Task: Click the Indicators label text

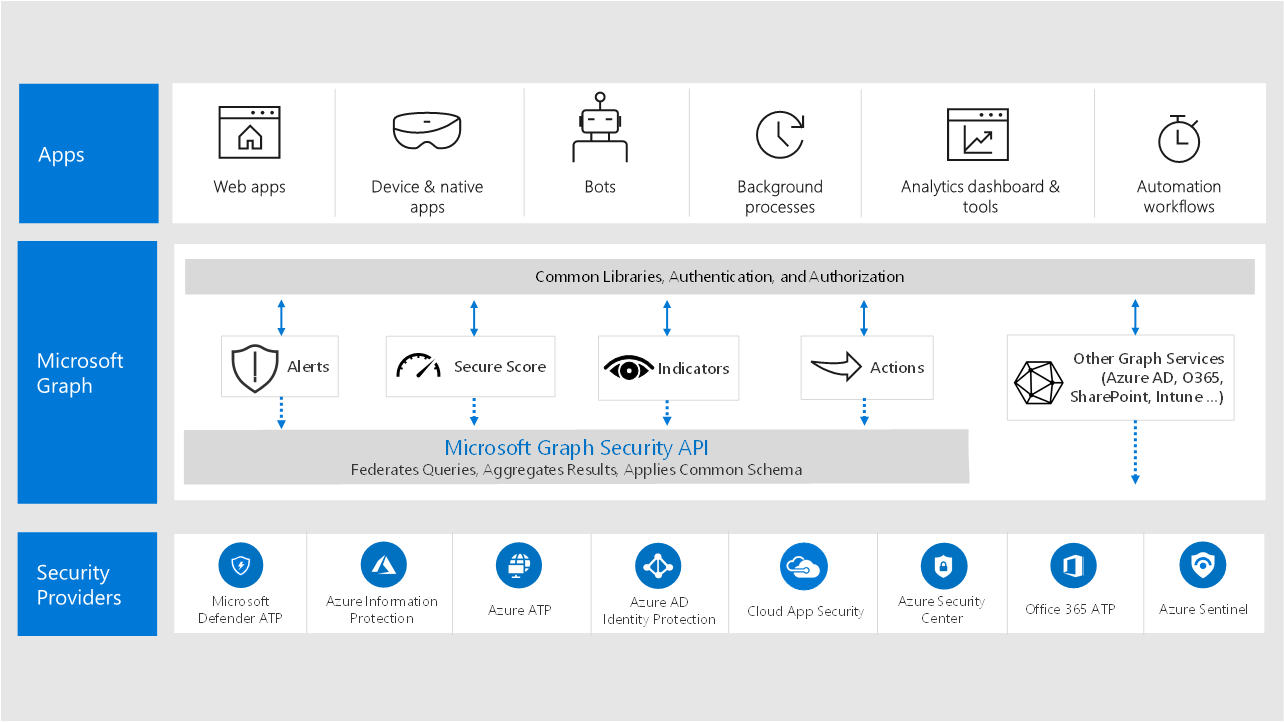Action: pyautogui.click(x=693, y=369)
